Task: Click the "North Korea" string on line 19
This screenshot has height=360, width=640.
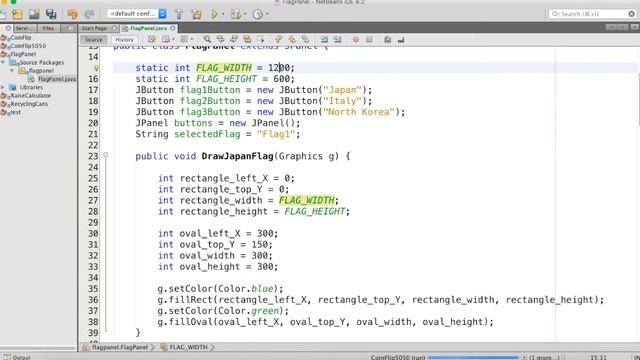Action: click(x=359, y=112)
